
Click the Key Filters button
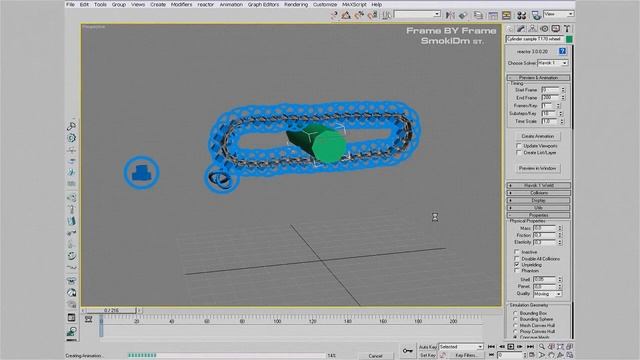466,356
